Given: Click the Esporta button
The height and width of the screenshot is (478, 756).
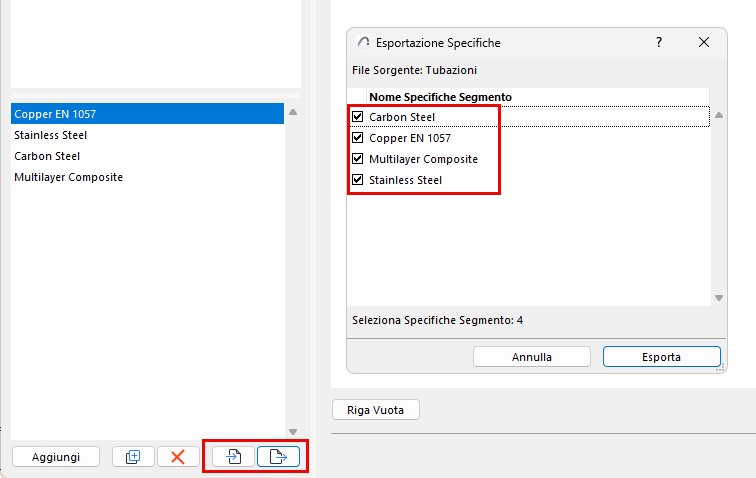Looking at the screenshot, I should point(662,357).
